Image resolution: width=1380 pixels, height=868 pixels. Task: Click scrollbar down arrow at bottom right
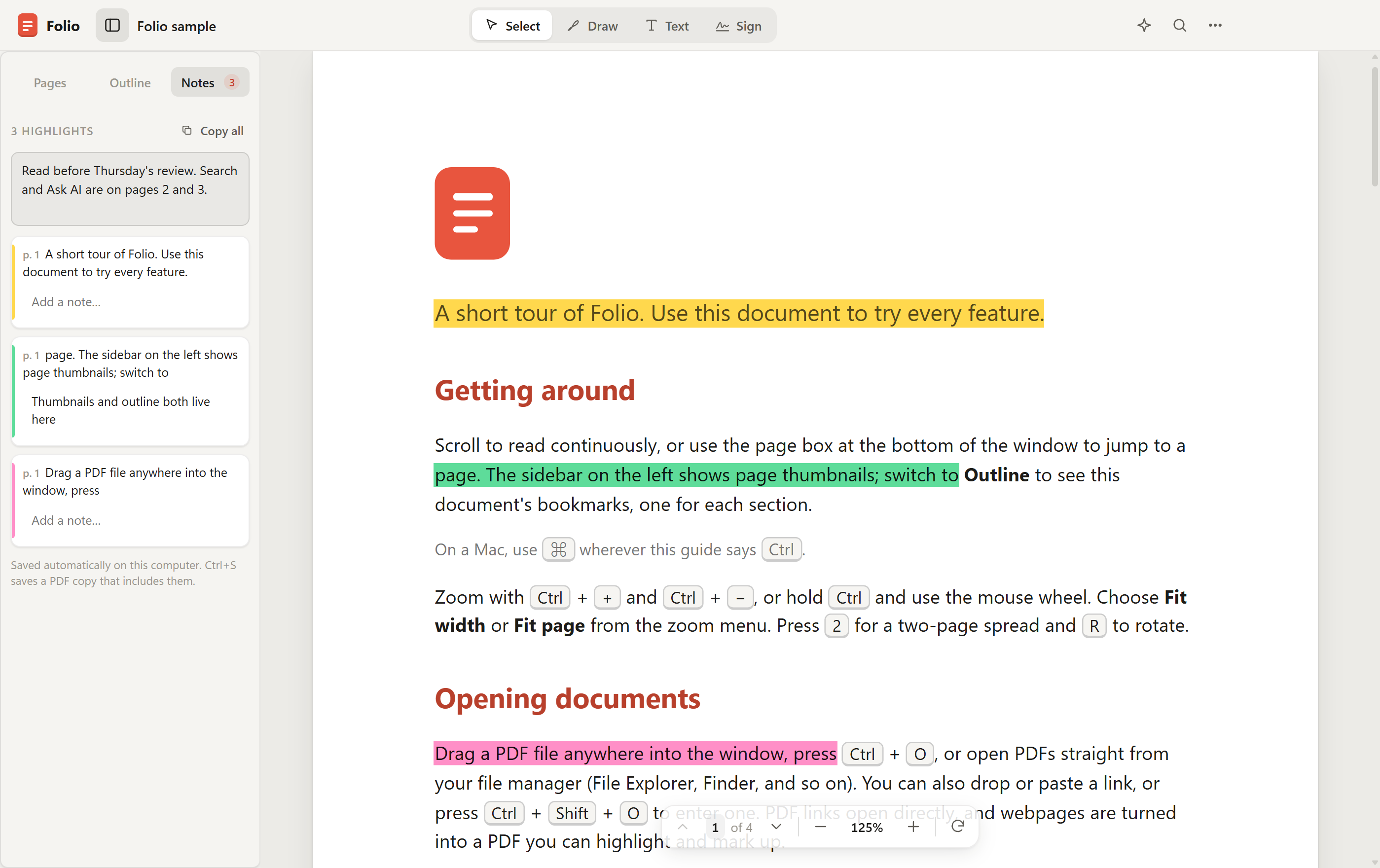click(1374, 862)
